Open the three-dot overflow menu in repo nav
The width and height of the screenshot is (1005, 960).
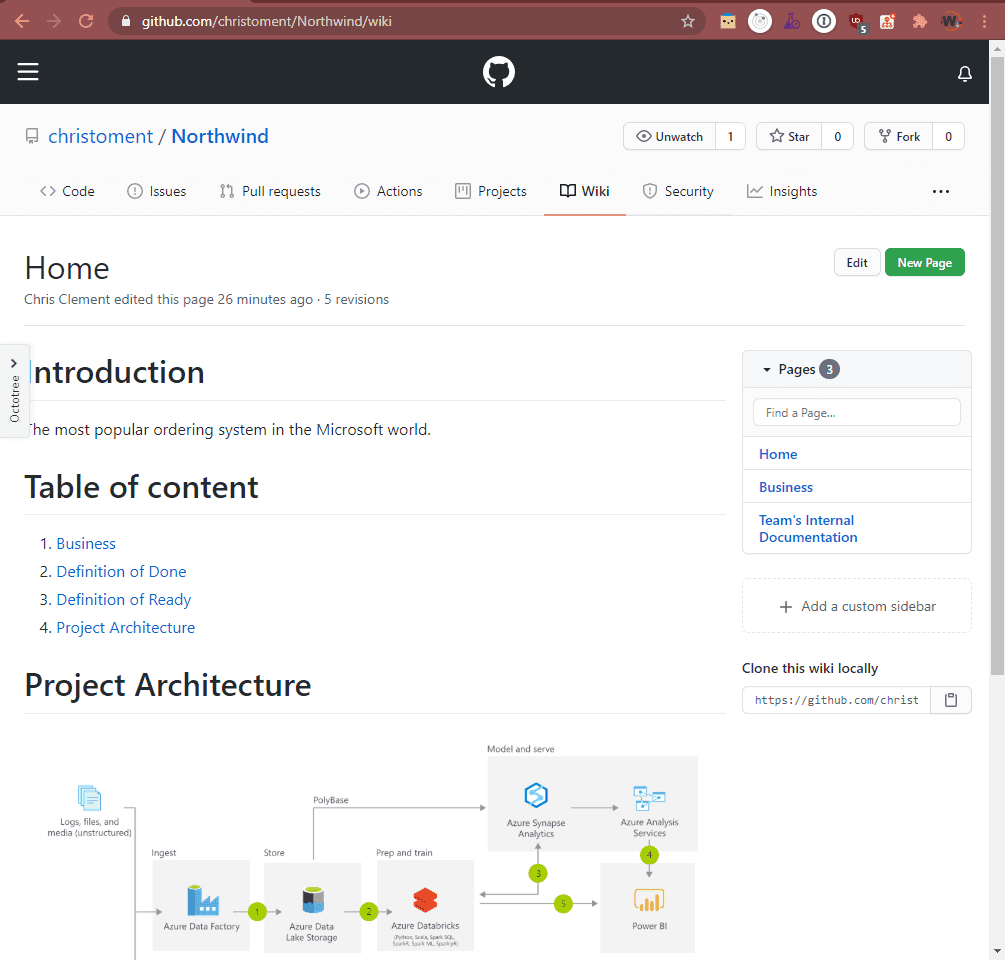[x=940, y=191]
